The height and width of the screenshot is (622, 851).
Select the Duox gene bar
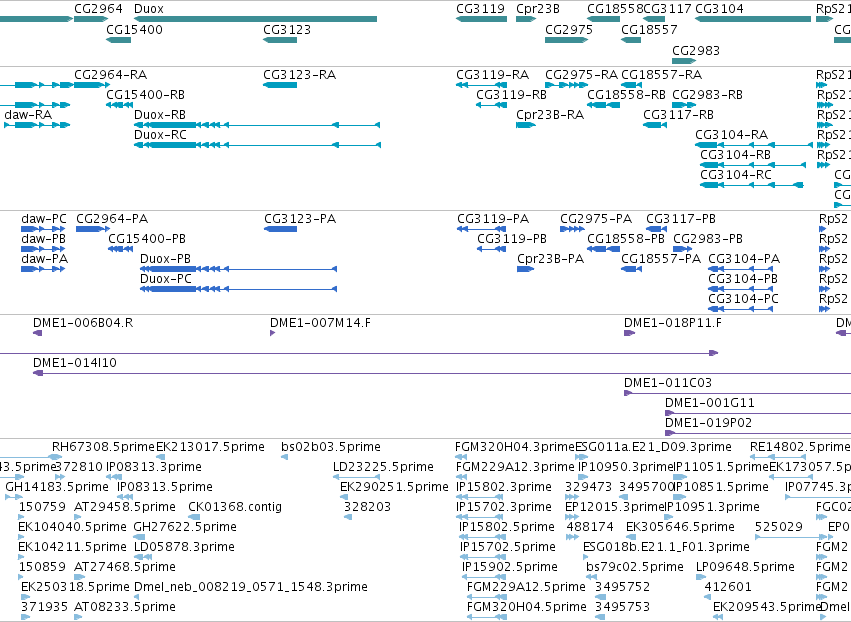pos(256,19)
